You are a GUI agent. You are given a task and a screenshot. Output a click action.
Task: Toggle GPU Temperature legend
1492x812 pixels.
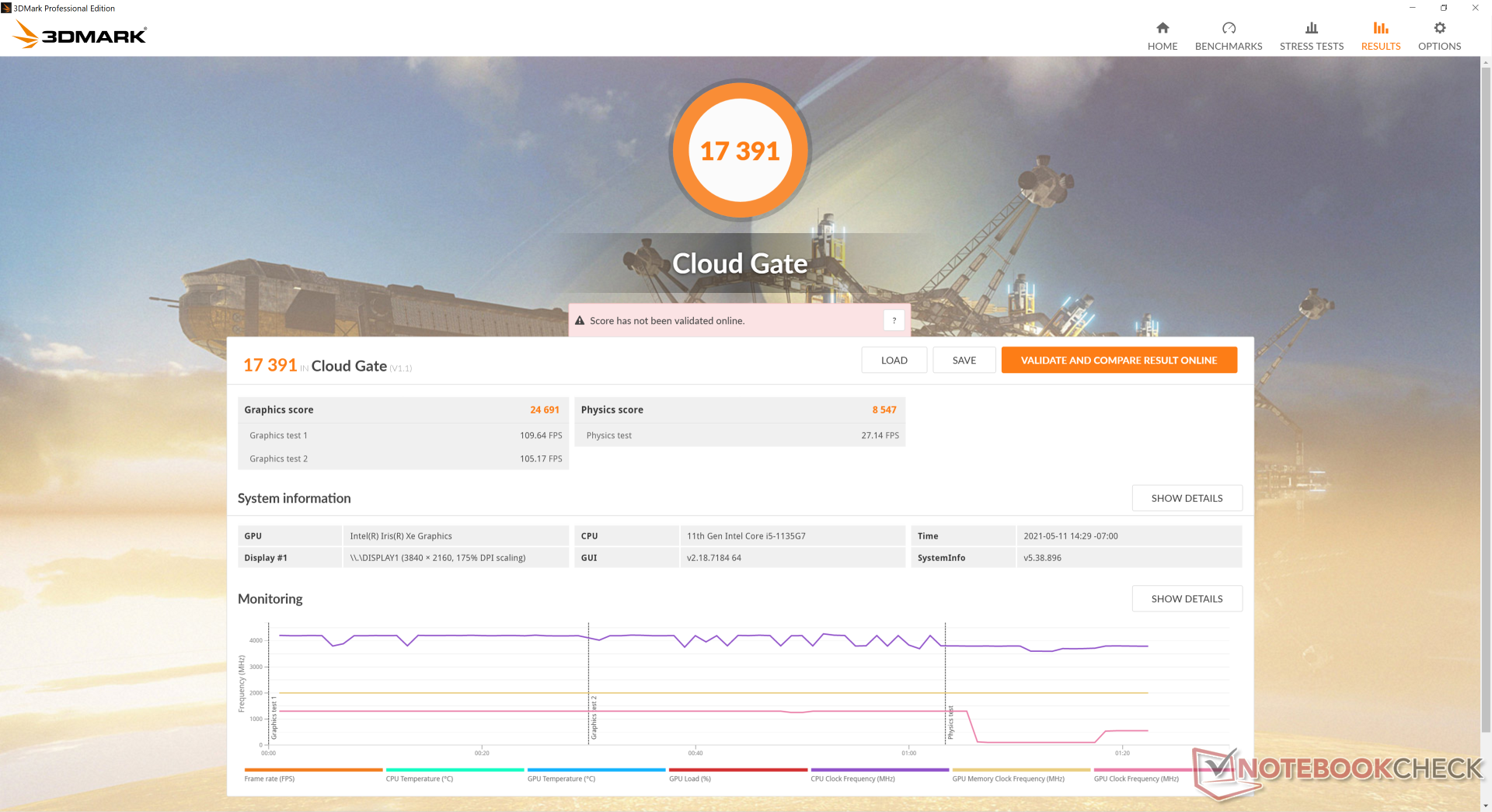click(596, 775)
